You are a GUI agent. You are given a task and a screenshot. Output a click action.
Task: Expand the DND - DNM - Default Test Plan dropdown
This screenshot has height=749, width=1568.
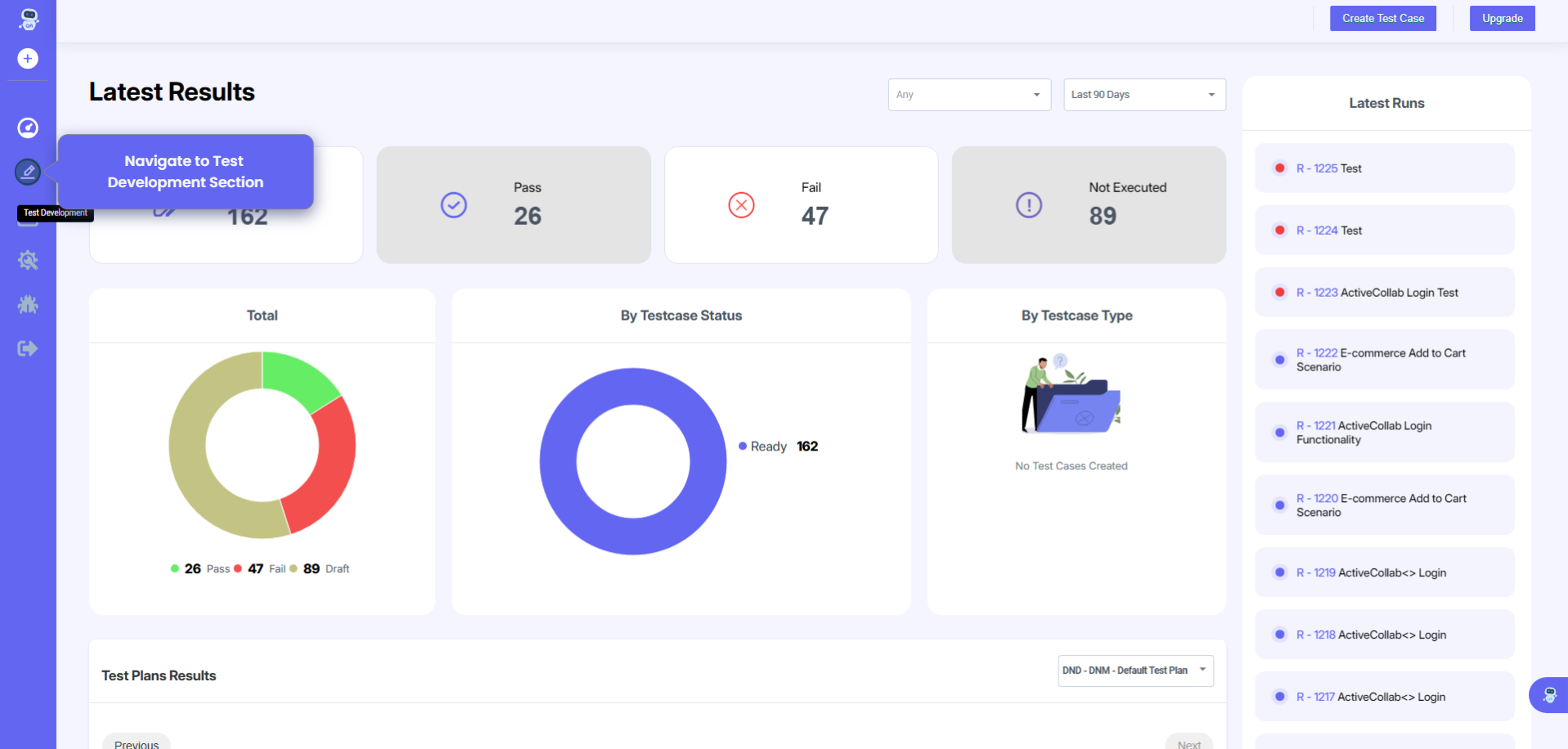[x=1134, y=671]
